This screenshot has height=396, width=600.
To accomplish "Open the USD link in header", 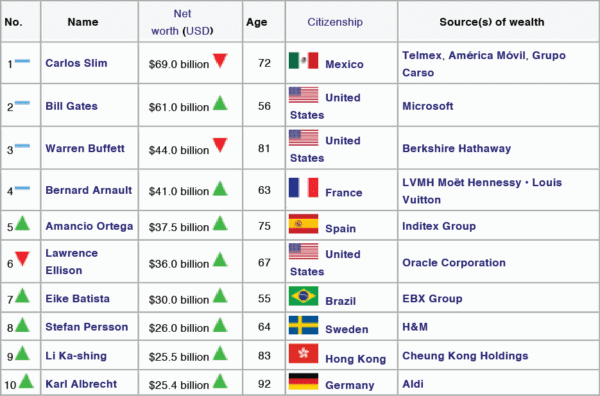I will (x=198, y=31).
